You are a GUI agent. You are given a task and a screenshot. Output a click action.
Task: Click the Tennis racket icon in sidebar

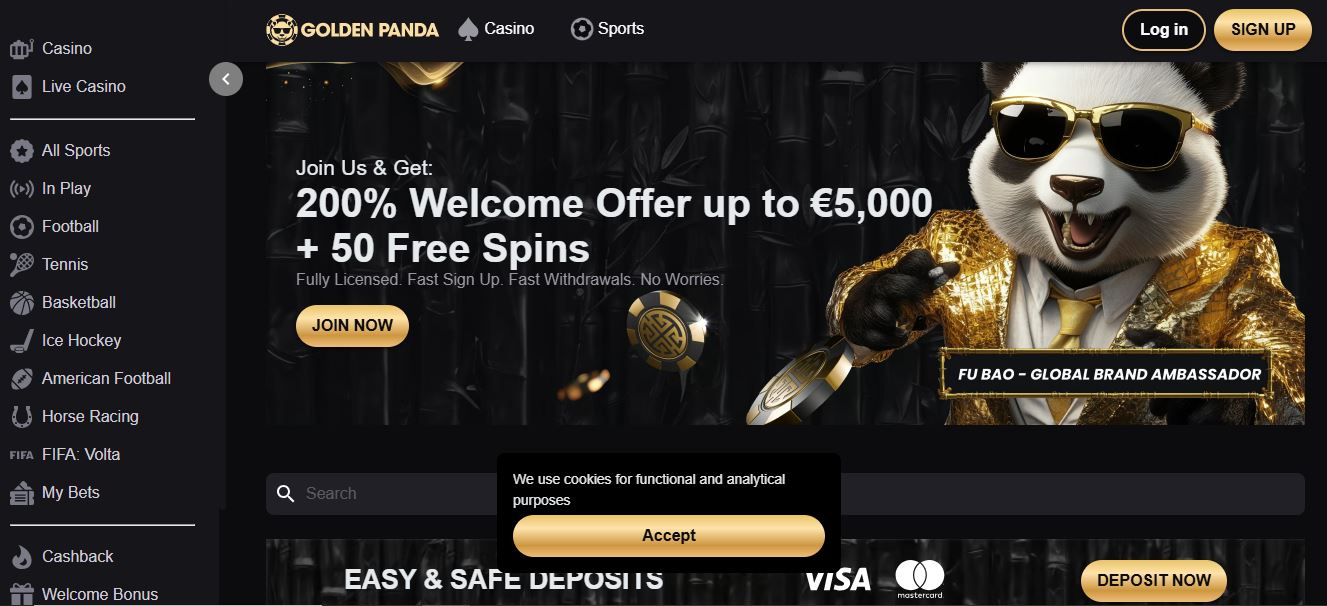click(x=21, y=265)
